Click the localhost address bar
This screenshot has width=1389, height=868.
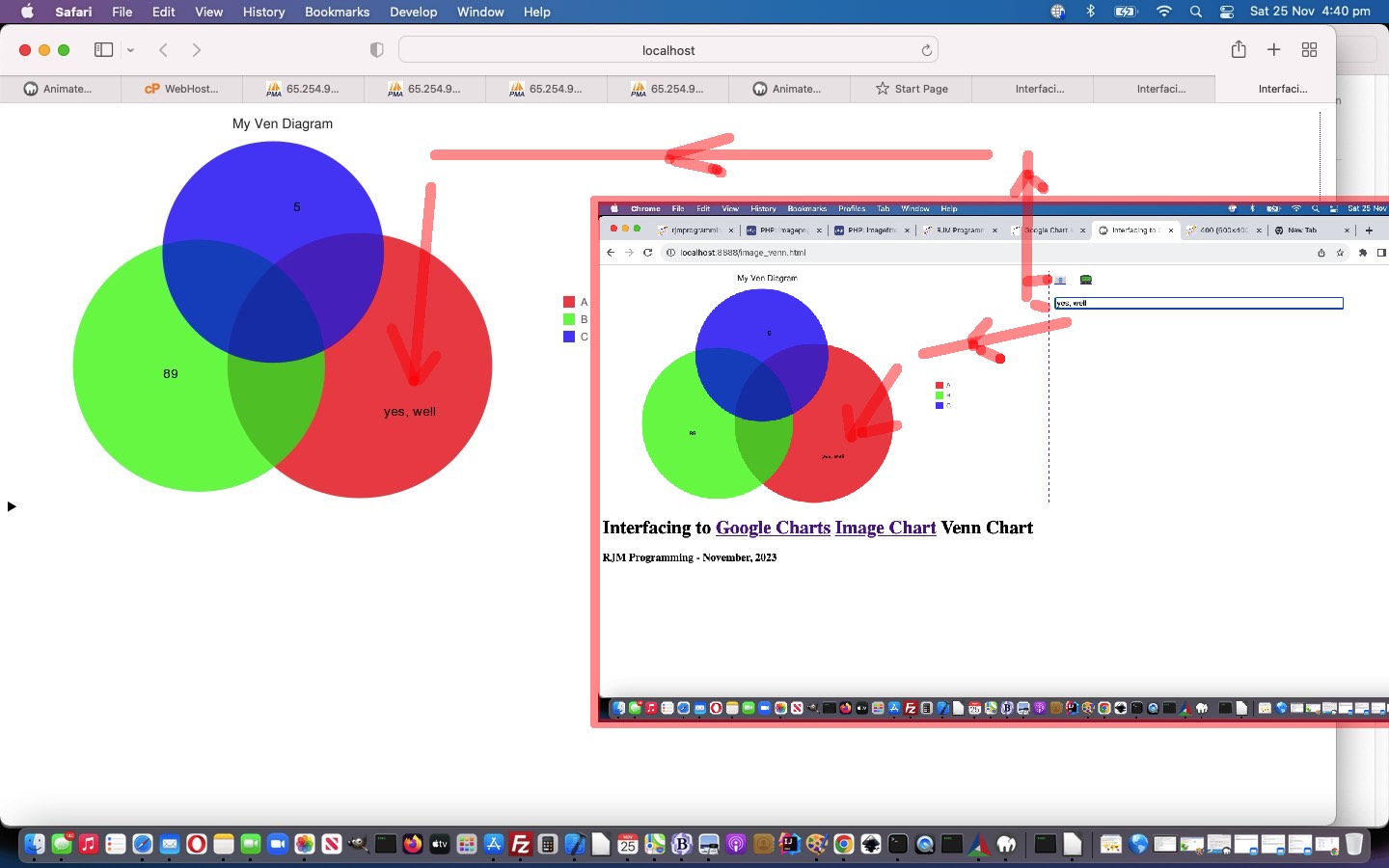(x=668, y=50)
